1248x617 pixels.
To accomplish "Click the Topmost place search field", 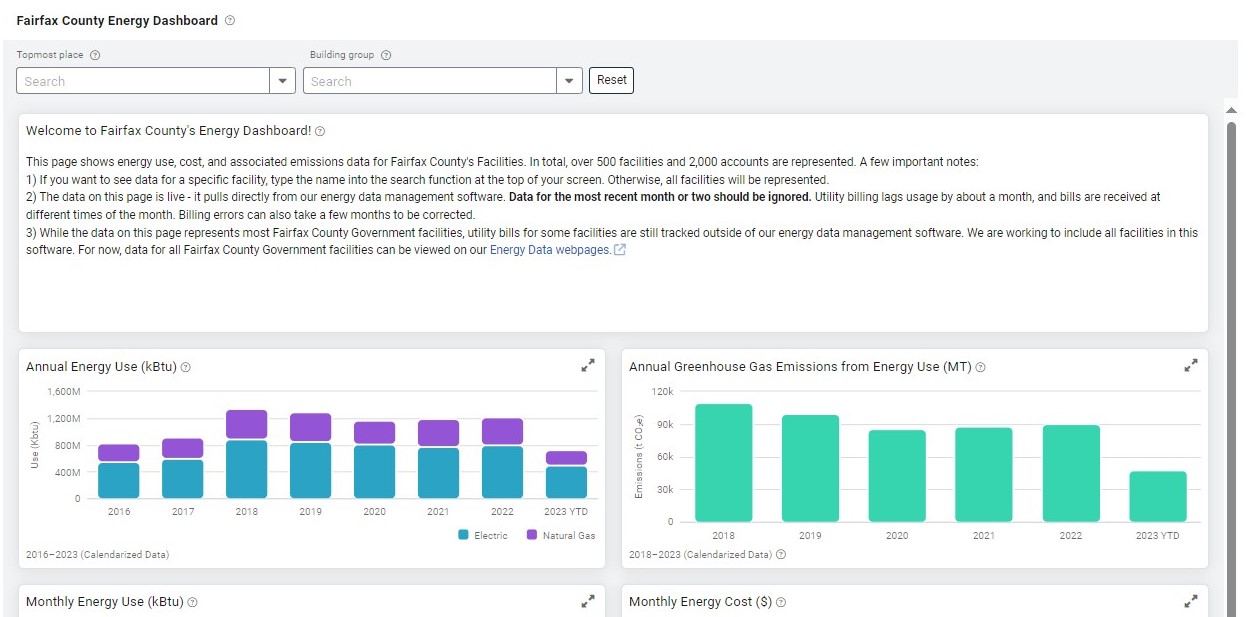I will 144,81.
